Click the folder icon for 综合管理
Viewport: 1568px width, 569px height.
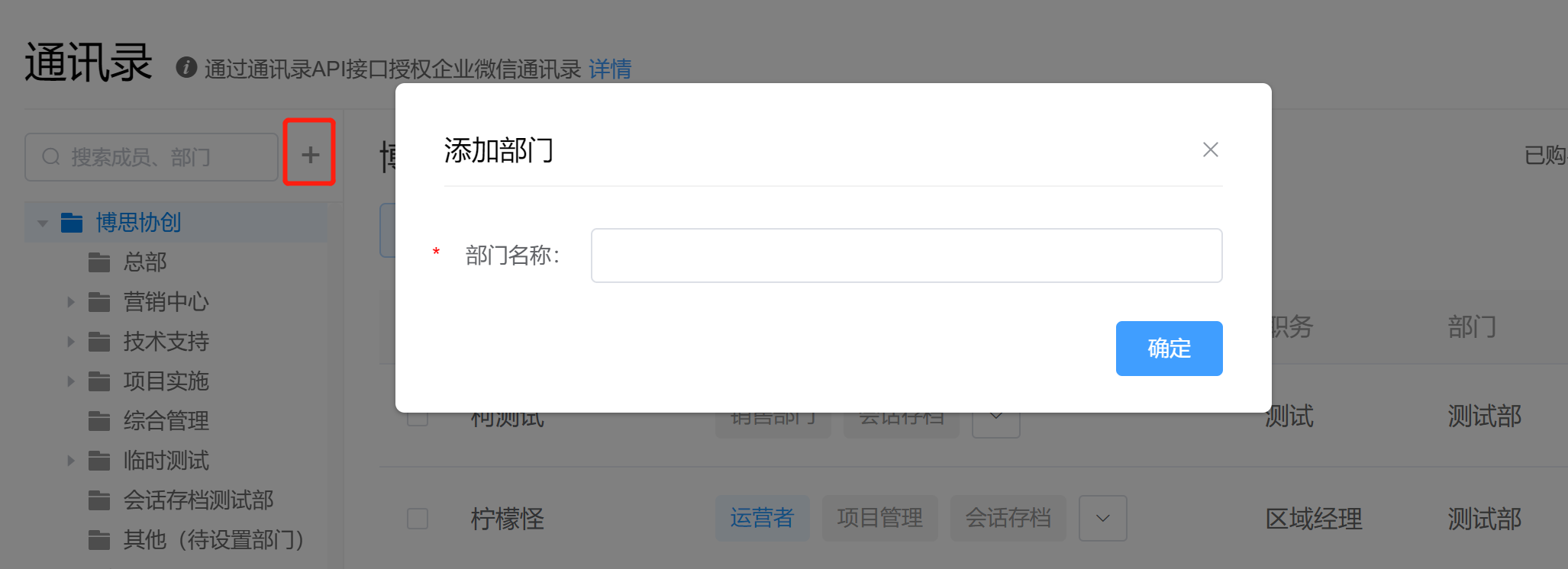click(99, 421)
